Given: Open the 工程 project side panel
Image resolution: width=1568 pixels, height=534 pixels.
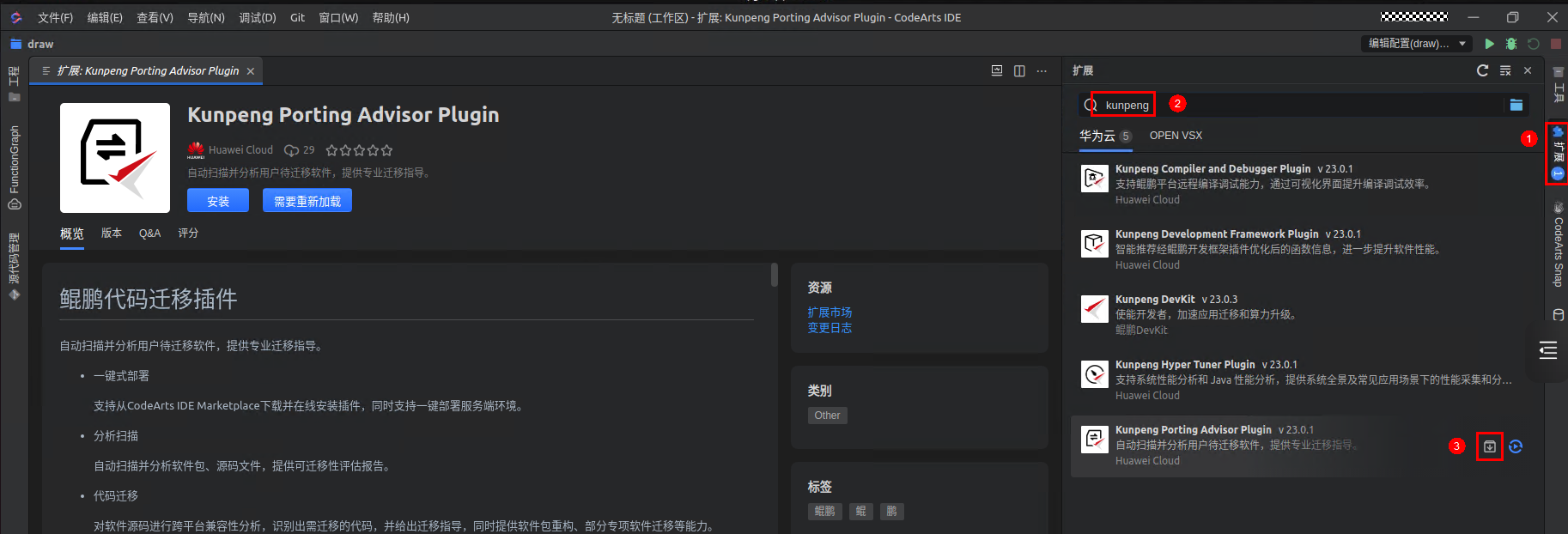Looking at the screenshot, I should [x=14, y=84].
